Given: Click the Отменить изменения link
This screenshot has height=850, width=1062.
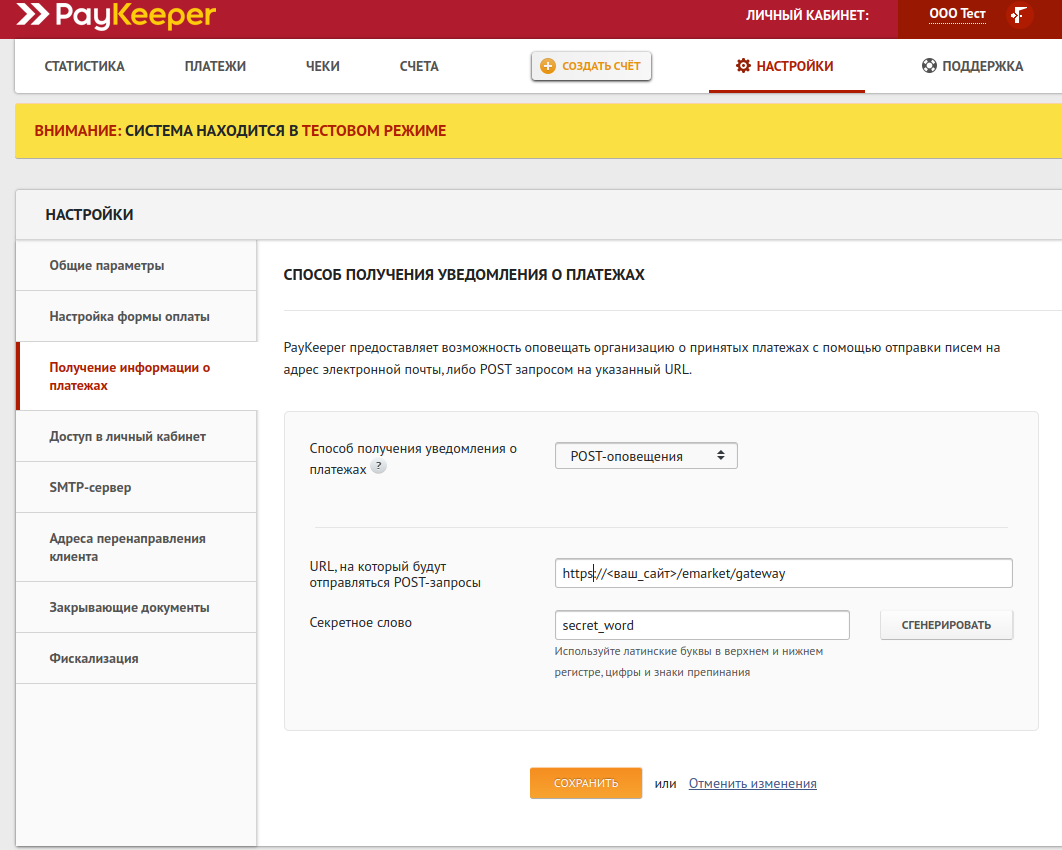Looking at the screenshot, I should pos(752,784).
